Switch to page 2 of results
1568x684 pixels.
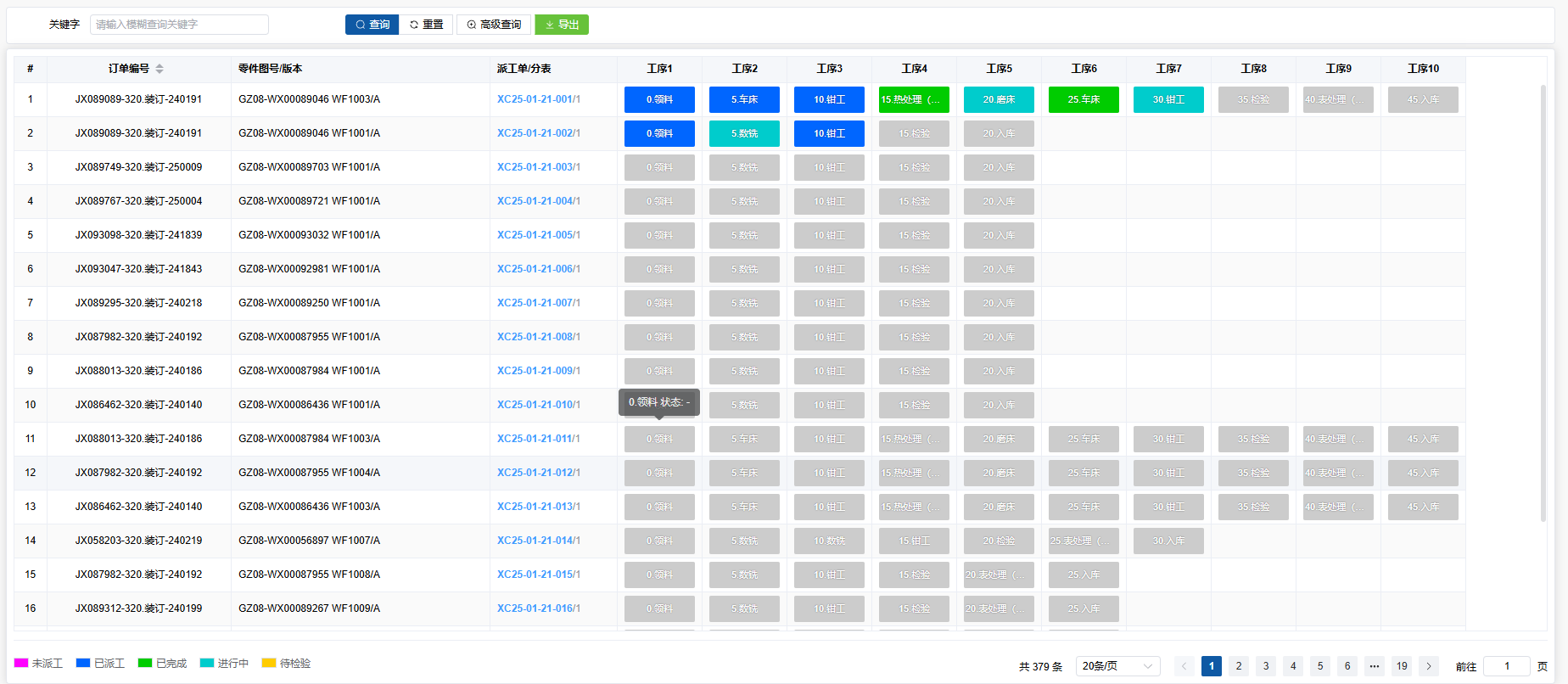click(x=1239, y=666)
